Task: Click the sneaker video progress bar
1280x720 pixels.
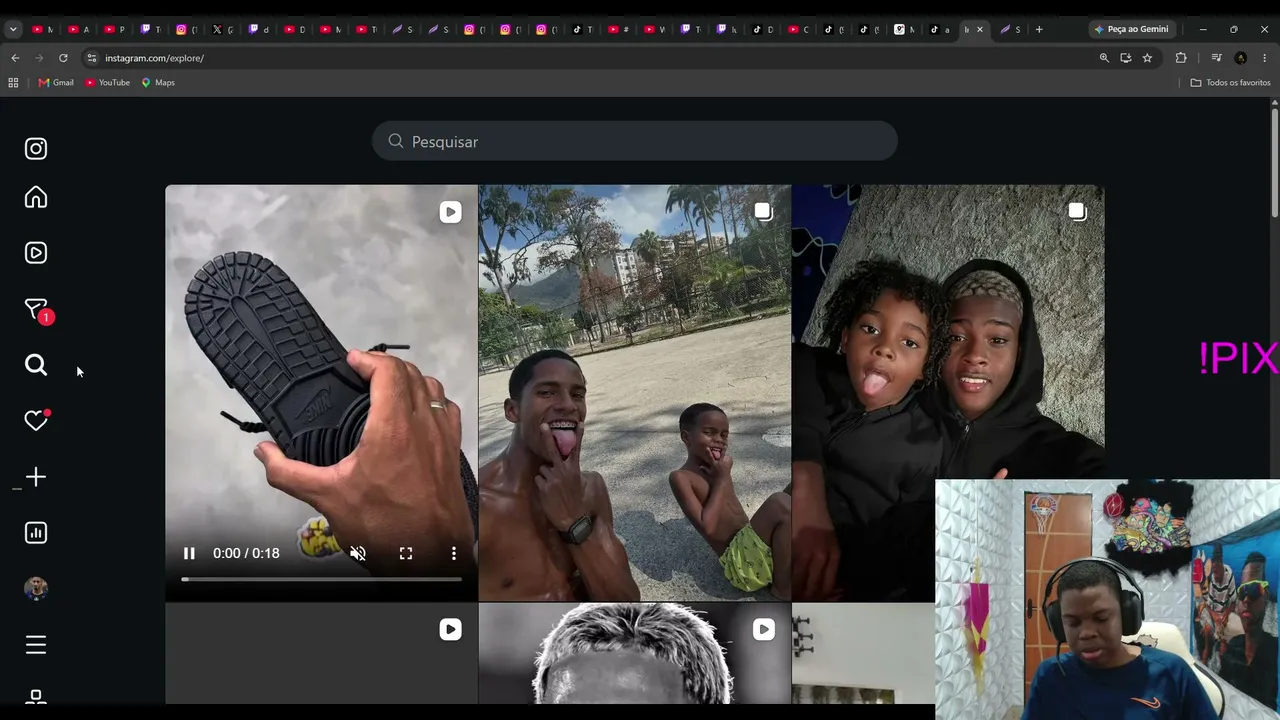Action: (321, 579)
